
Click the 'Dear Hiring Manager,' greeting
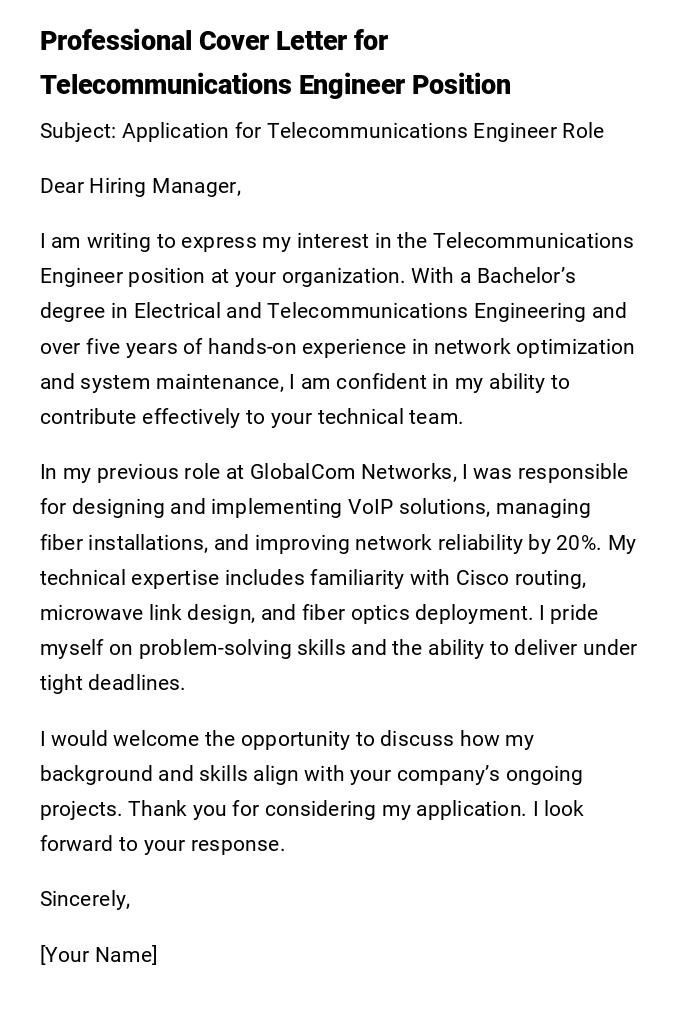(x=140, y=186)
